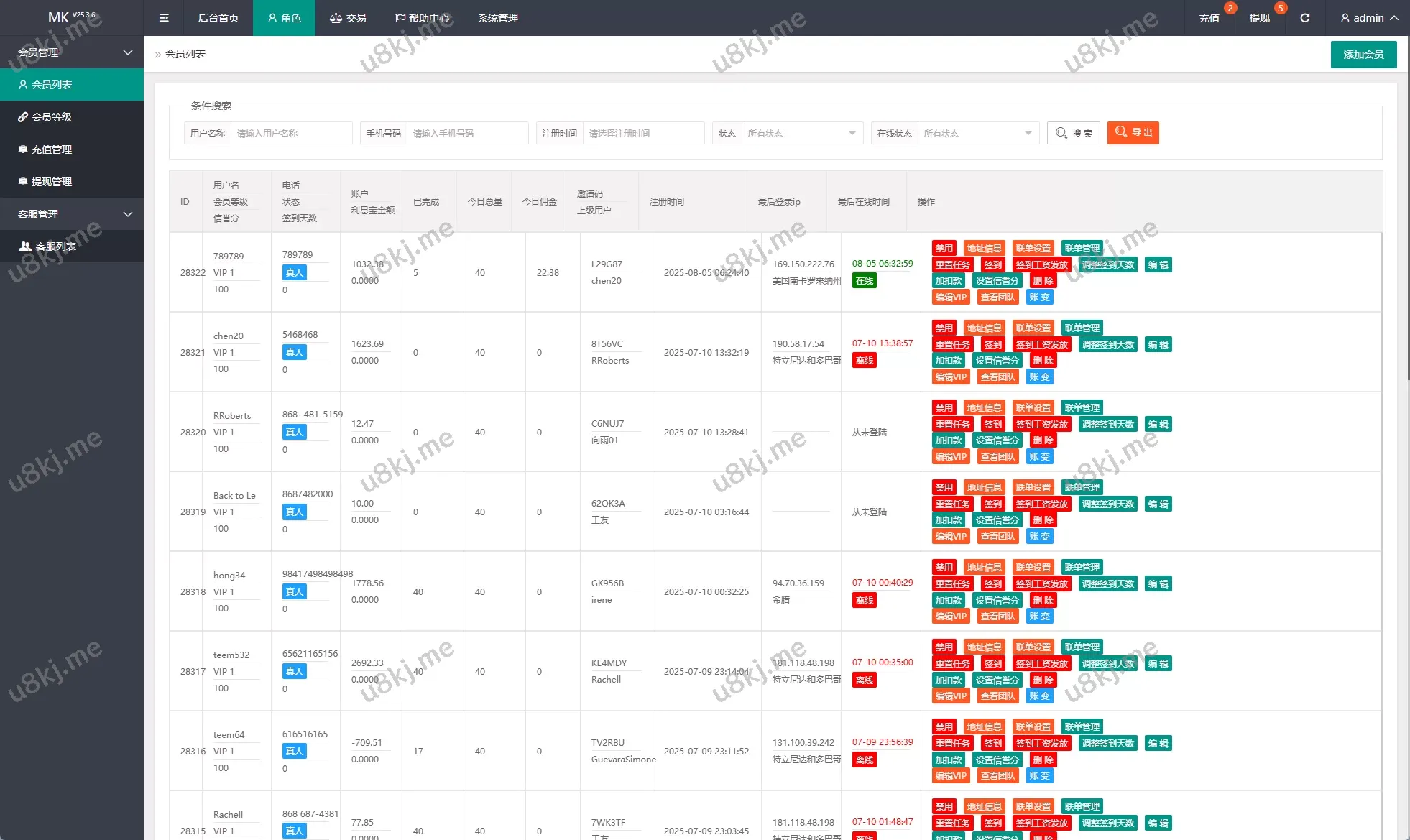The image size is (1410, 840).
Task: Open 提现 notifications with badge 5
Action: point(1259,18)
